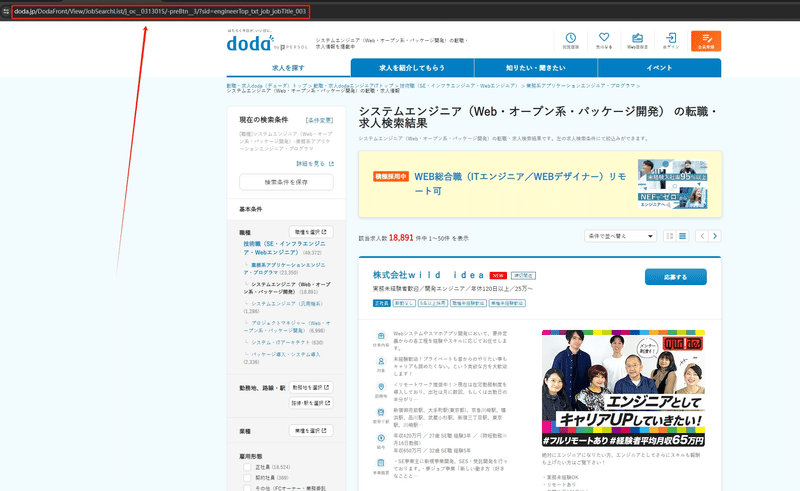The height and width of the screenshot is (491, 800).
Task: Go to next results page arrow
Action: coord(715,236)
